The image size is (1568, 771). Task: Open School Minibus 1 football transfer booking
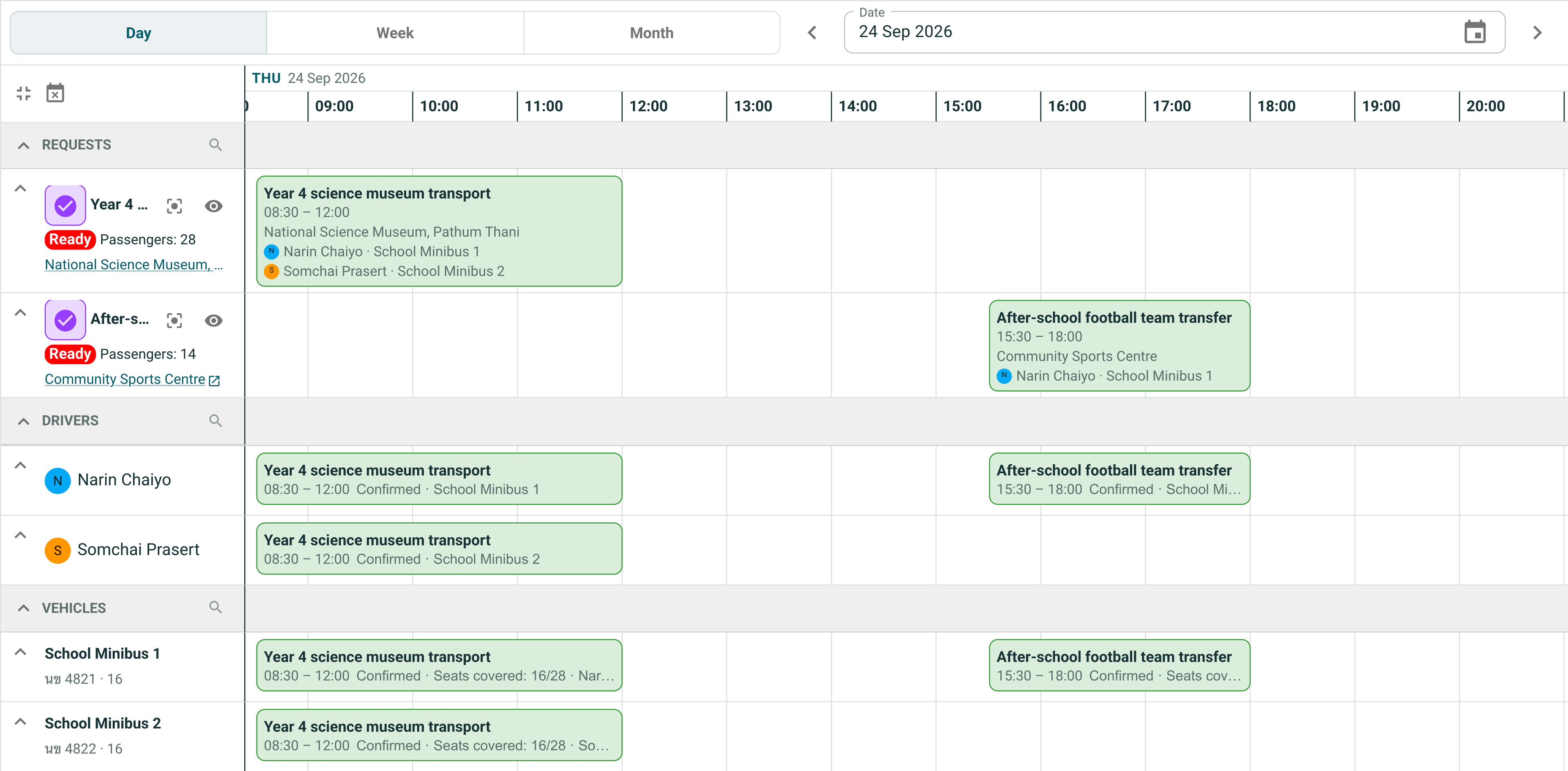1119,665
